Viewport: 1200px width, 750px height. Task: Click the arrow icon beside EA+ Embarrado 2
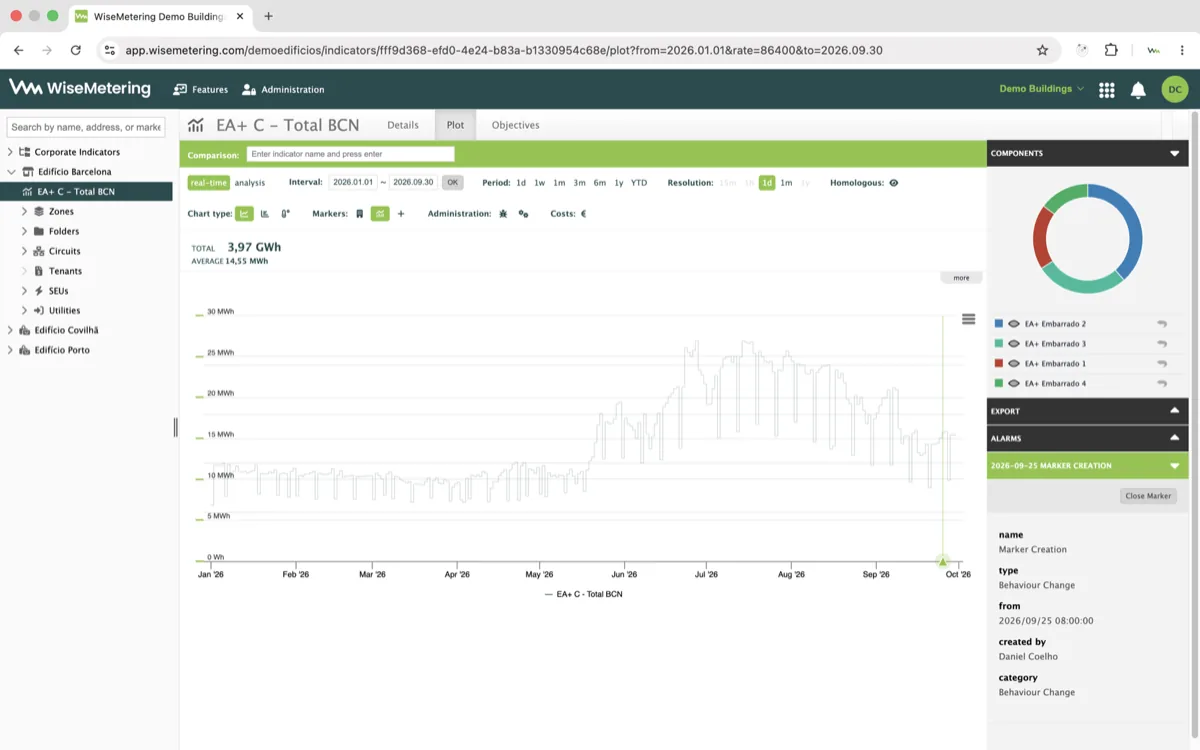1162,324
